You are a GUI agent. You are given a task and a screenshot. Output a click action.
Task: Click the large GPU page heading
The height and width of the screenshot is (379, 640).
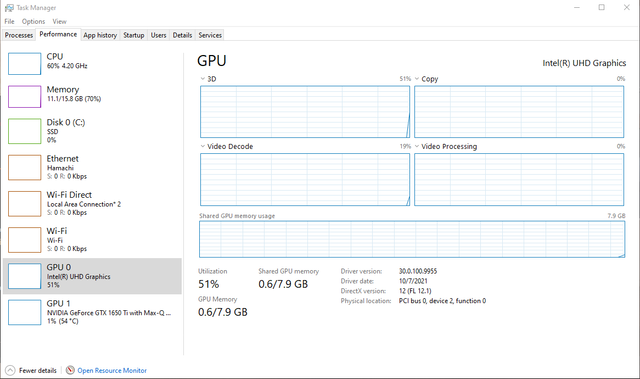click(x=211, y=61)
